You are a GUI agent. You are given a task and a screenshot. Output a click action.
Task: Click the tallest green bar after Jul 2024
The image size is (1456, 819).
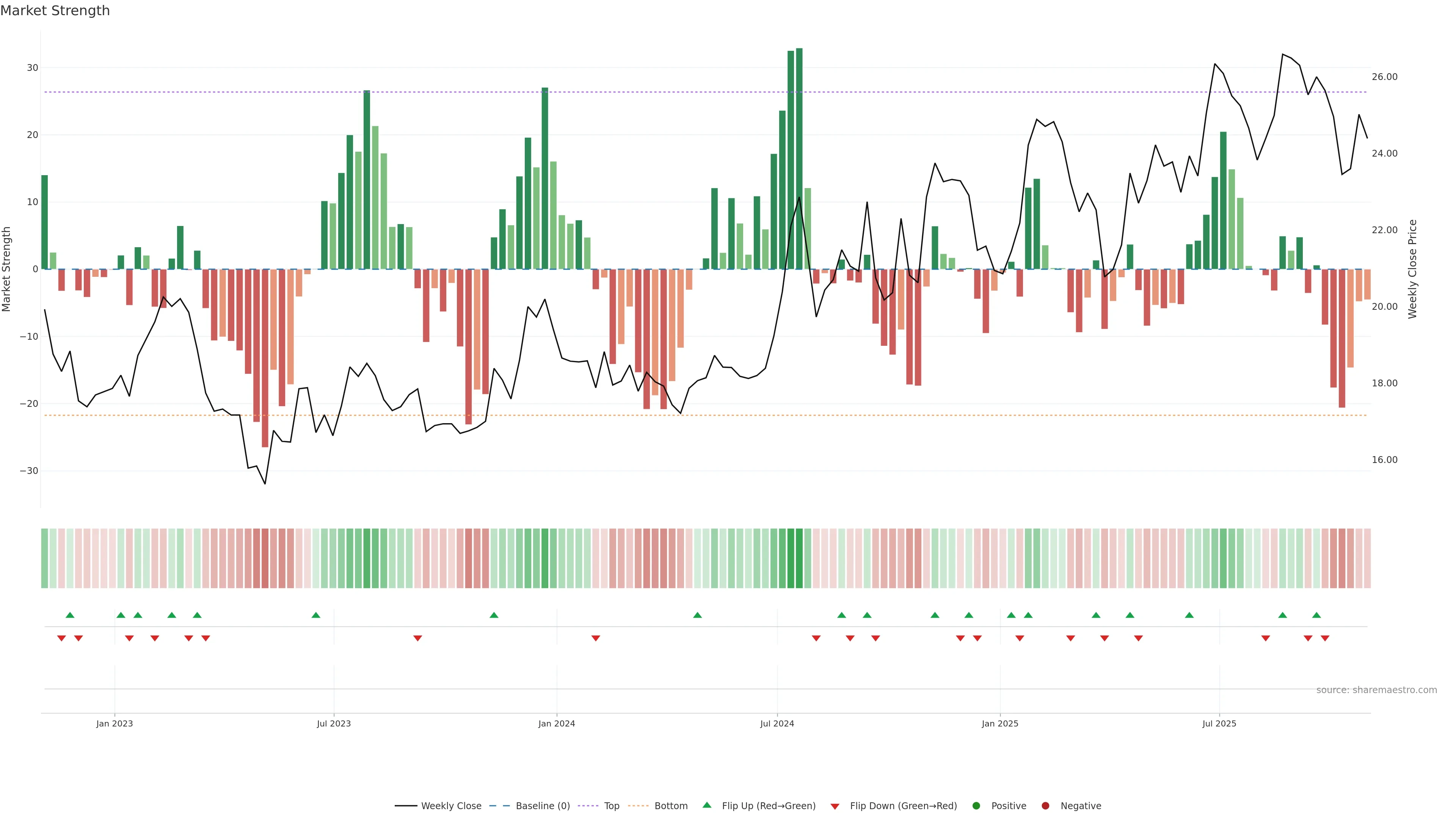799,158
